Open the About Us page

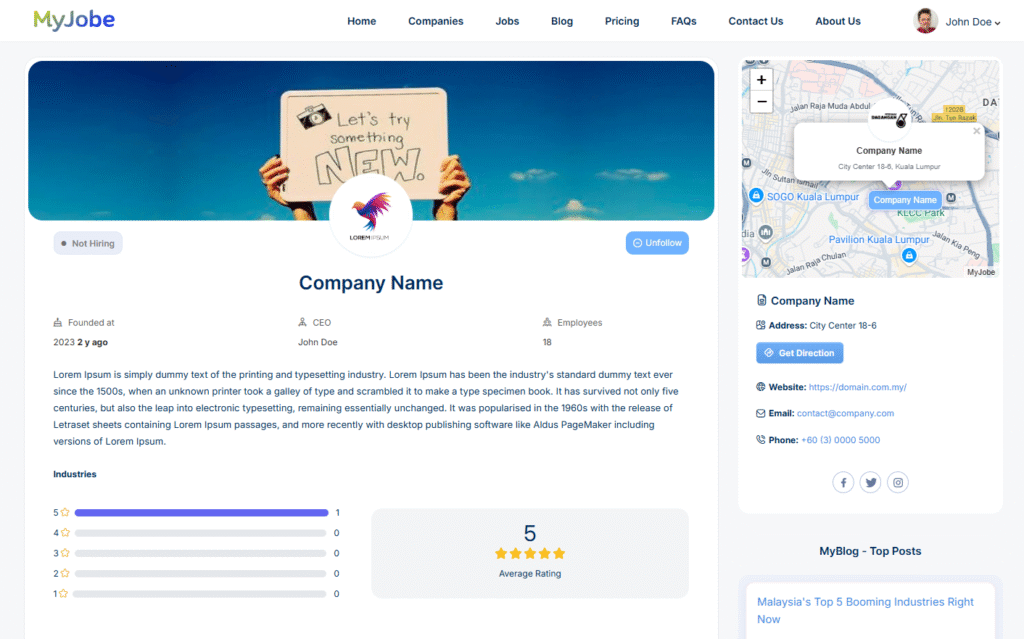pyautogui.click(x=837, y=21)
